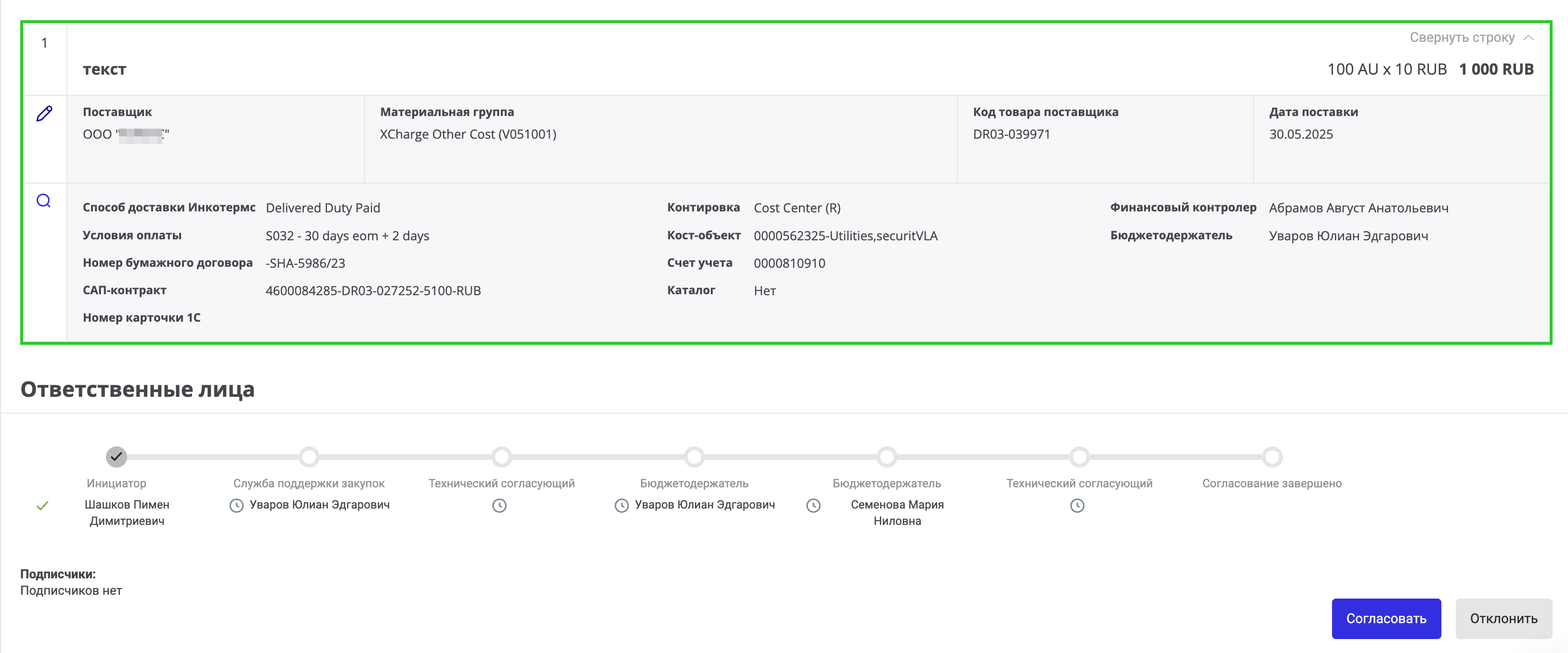Click the Свернуть строку text link
The image size is (1568, 653).
click(1462, 38)
